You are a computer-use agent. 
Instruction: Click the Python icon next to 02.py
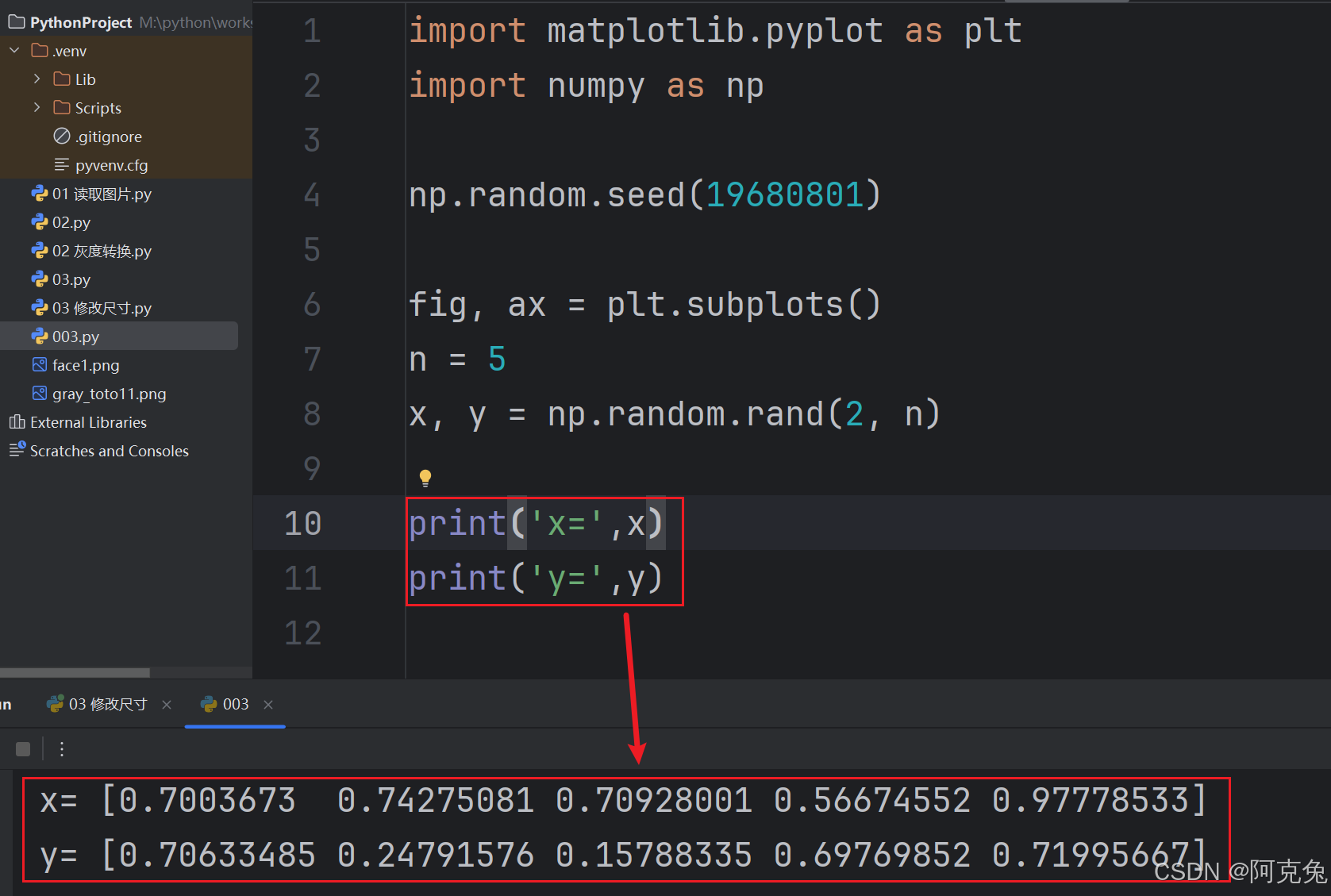point(40,222)
